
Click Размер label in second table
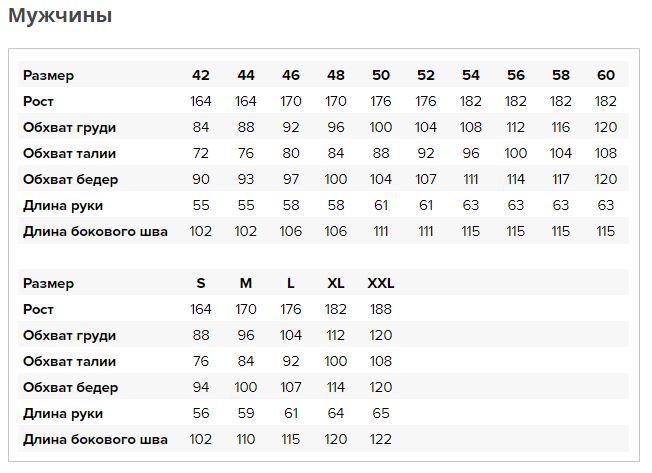pos(48,283)
